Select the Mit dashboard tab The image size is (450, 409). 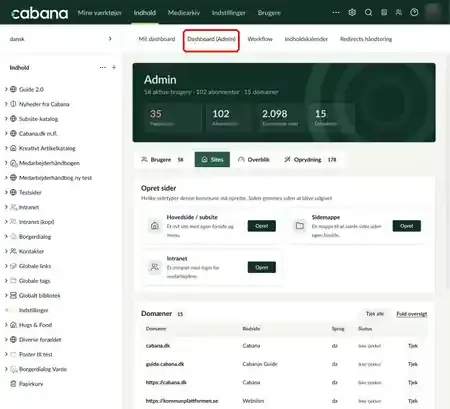click(x=157, y=39)
